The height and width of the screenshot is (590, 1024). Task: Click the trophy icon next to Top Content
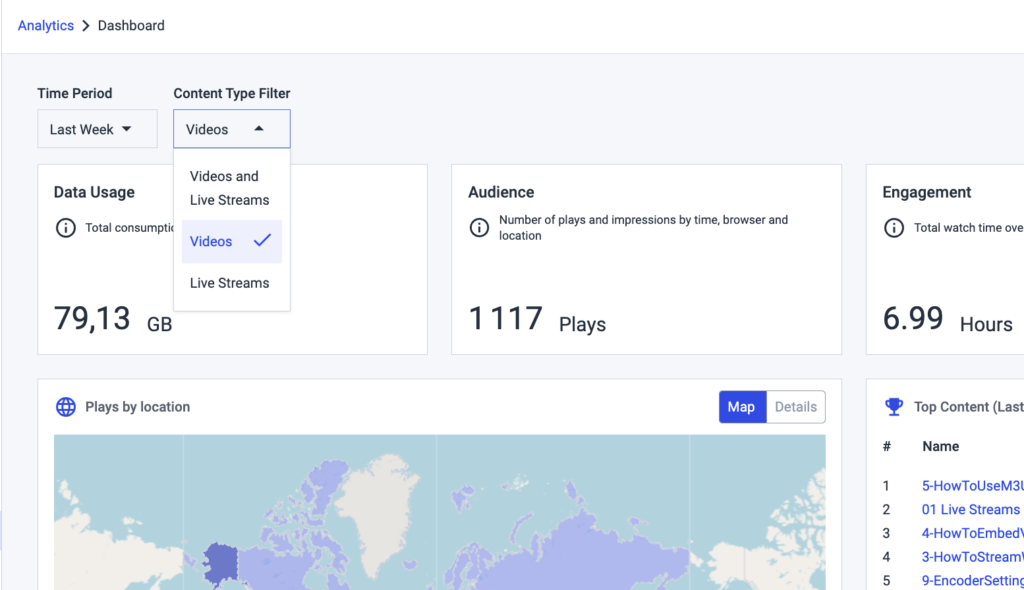point(892,406)
